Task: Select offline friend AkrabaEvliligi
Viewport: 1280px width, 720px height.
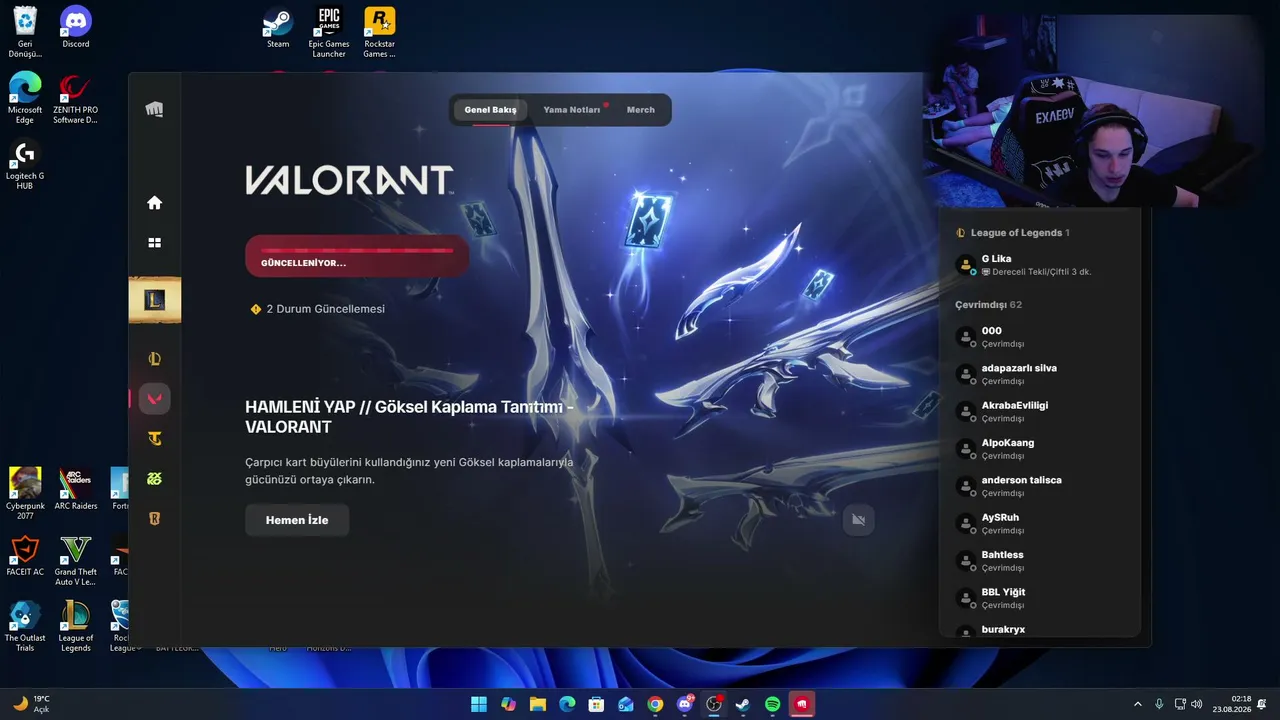Action: coord(1040,411)
